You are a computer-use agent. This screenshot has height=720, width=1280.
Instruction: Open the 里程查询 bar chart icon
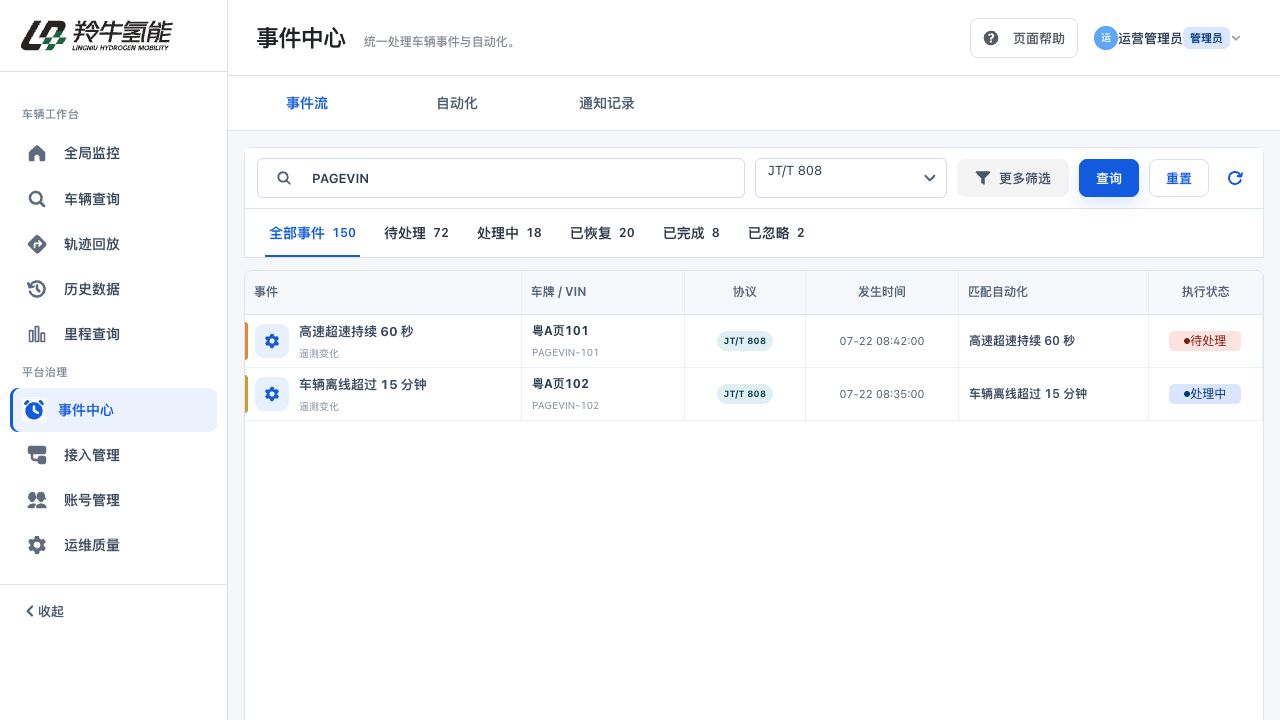tap(37, 334)
